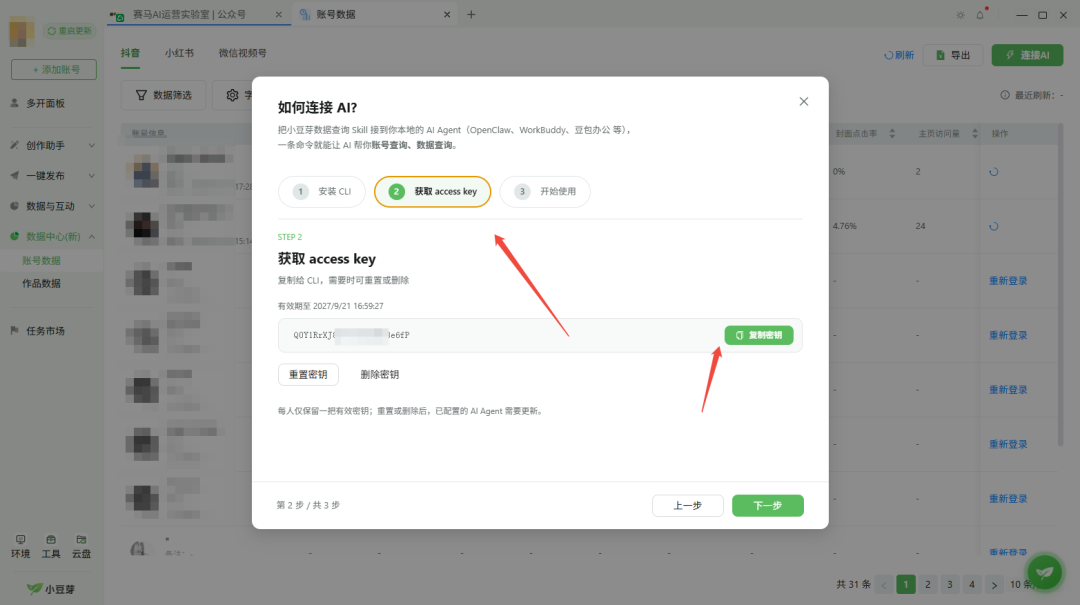Click the notification bell icon
Viewport: 1080px width, 605px height.
pos(980,14)
